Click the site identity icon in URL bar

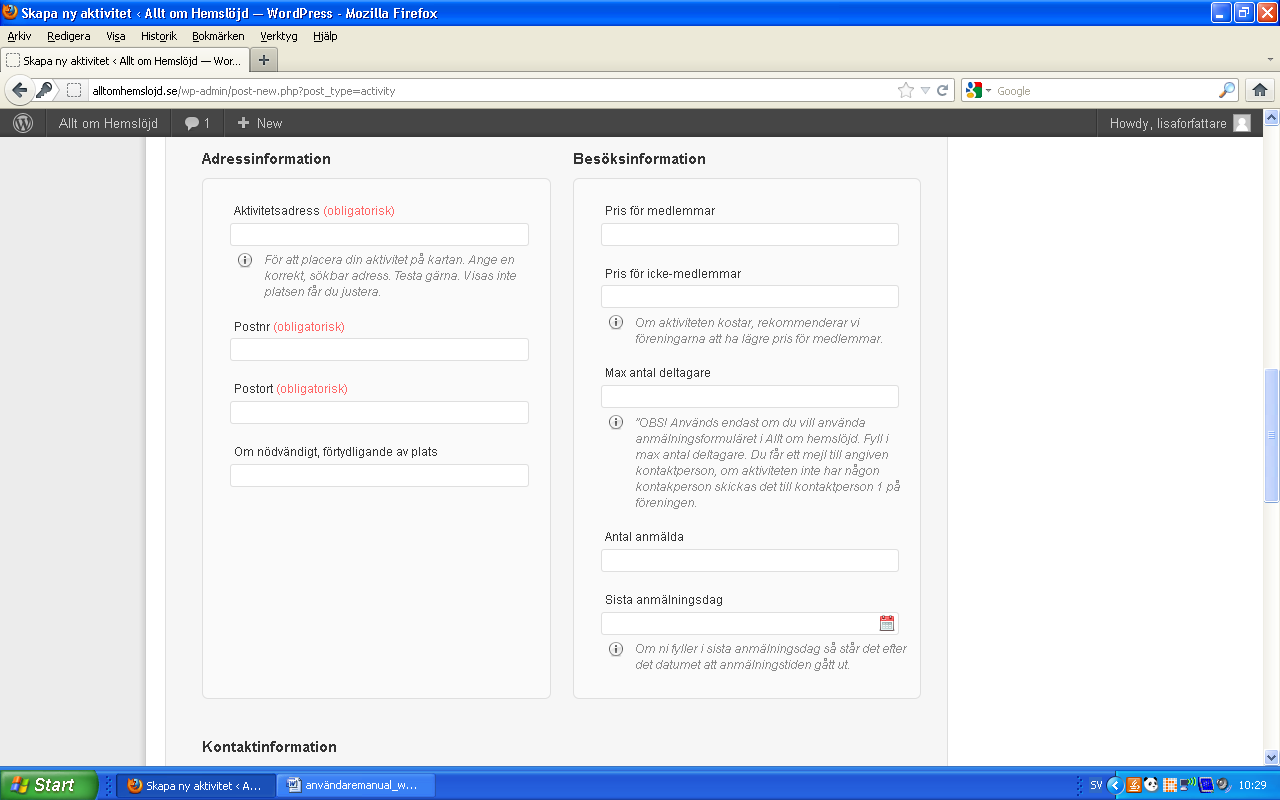point(74,90)
